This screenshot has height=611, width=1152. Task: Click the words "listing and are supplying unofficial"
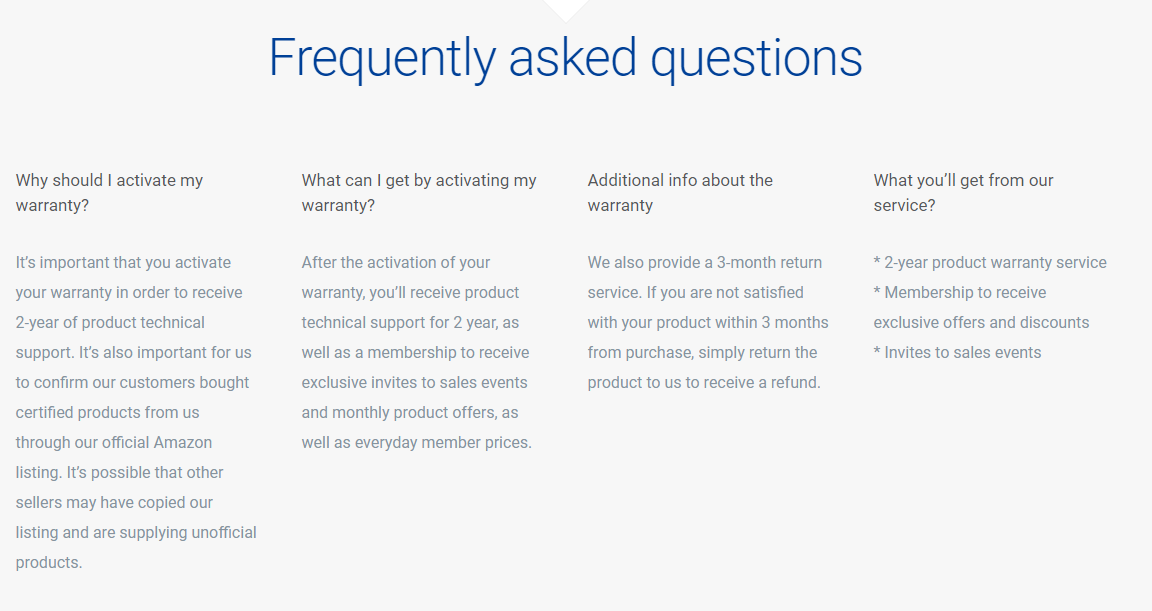pos(136,533)
